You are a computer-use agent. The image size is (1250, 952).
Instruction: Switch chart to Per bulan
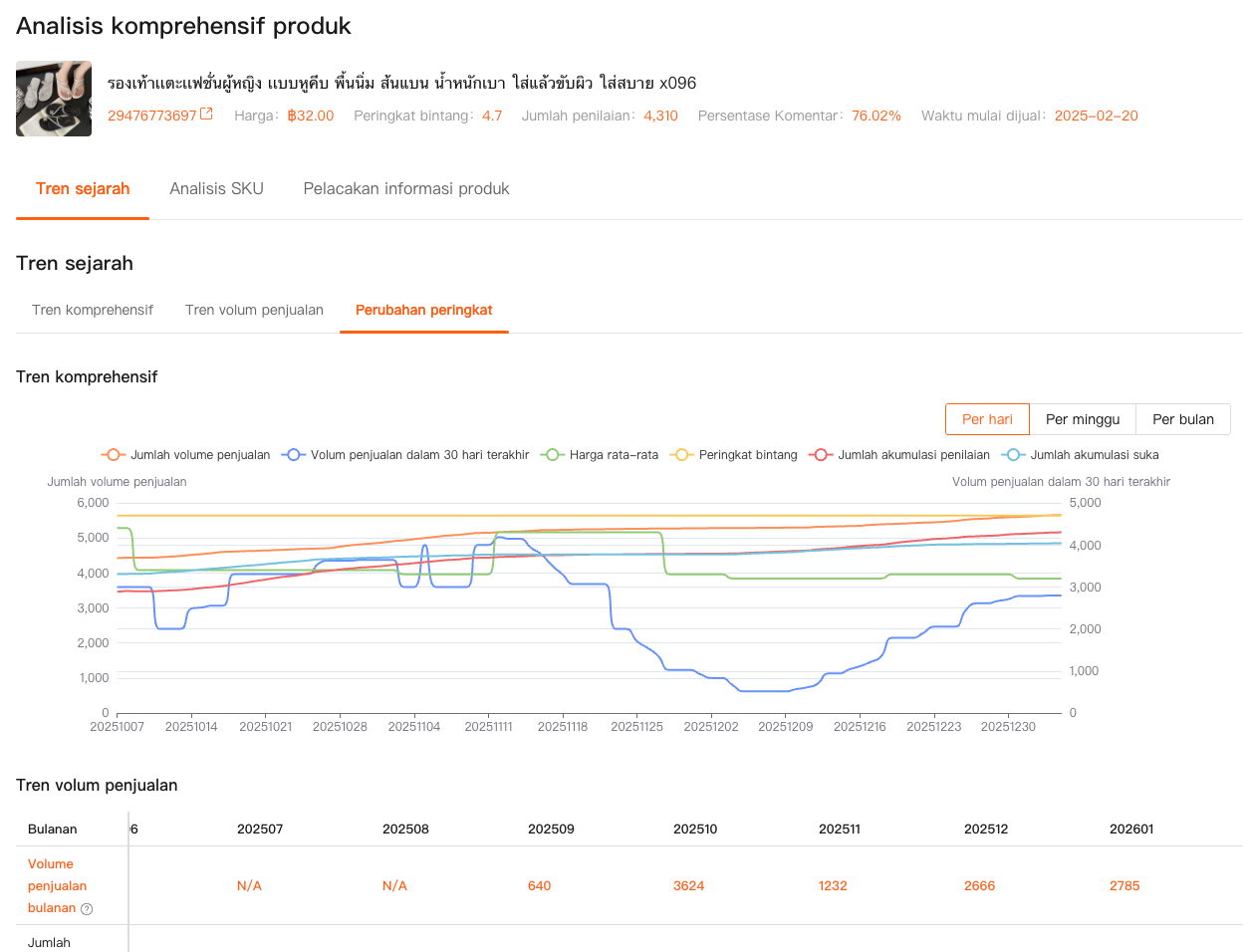pos(1182,419)
